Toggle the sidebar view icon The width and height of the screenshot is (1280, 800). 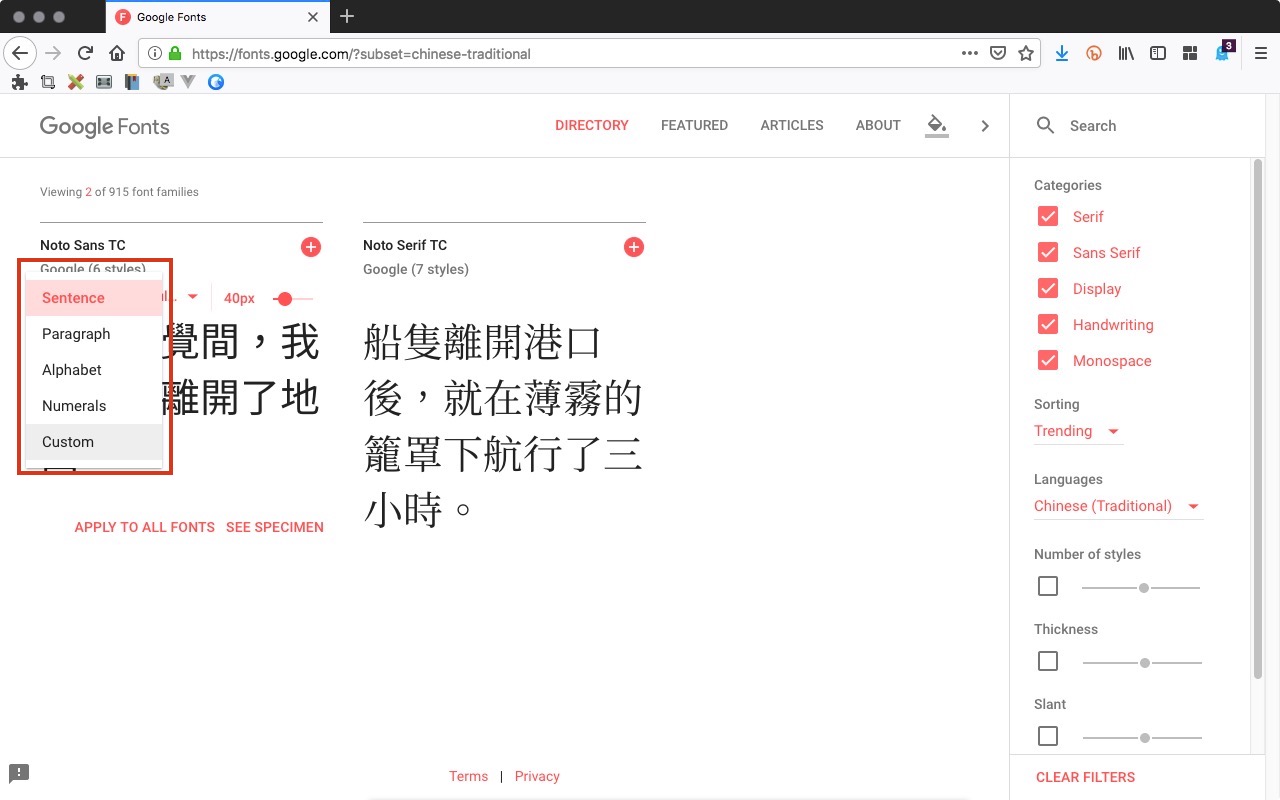tap(1158, 53)
